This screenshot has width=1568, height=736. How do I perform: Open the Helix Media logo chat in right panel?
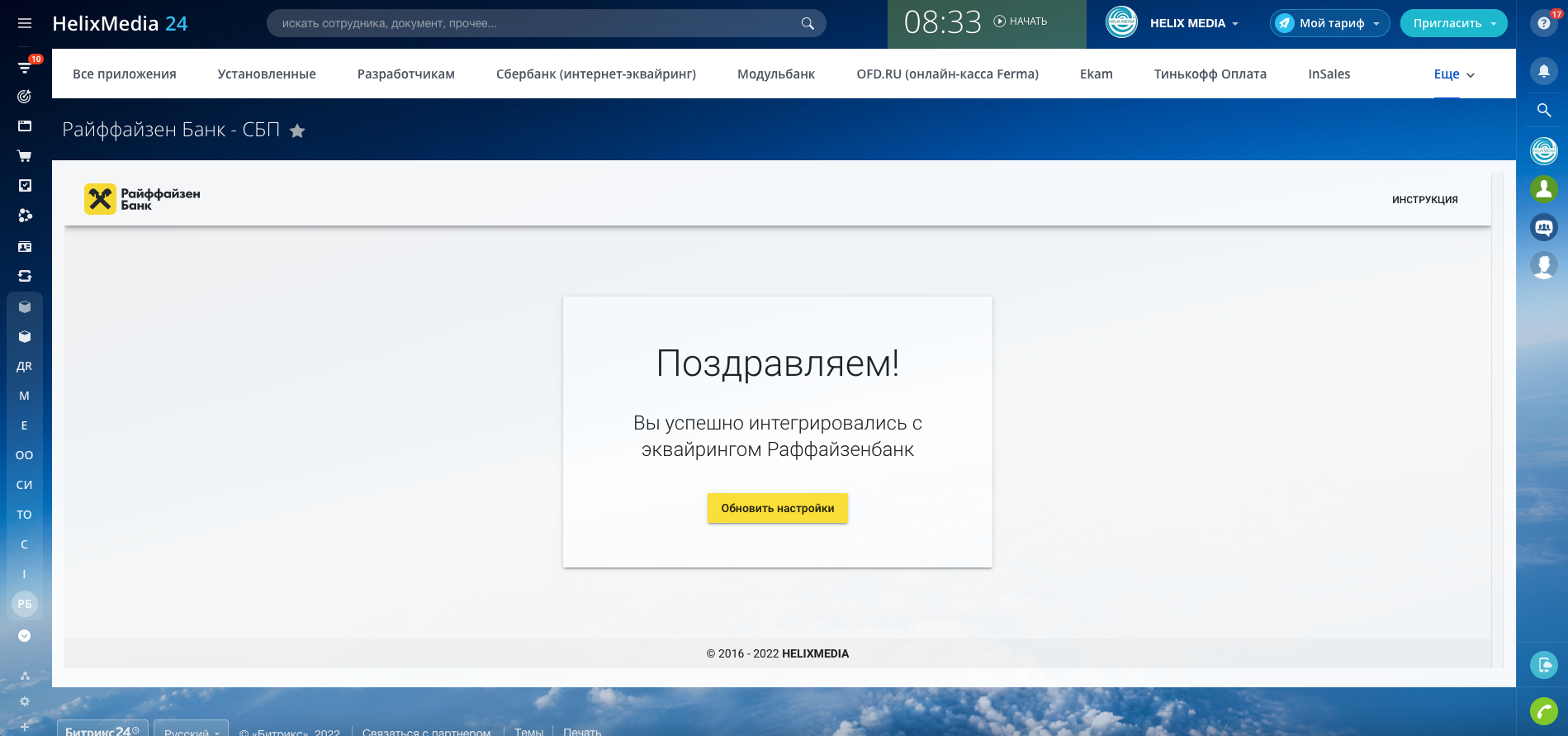tap(1544, 150)
